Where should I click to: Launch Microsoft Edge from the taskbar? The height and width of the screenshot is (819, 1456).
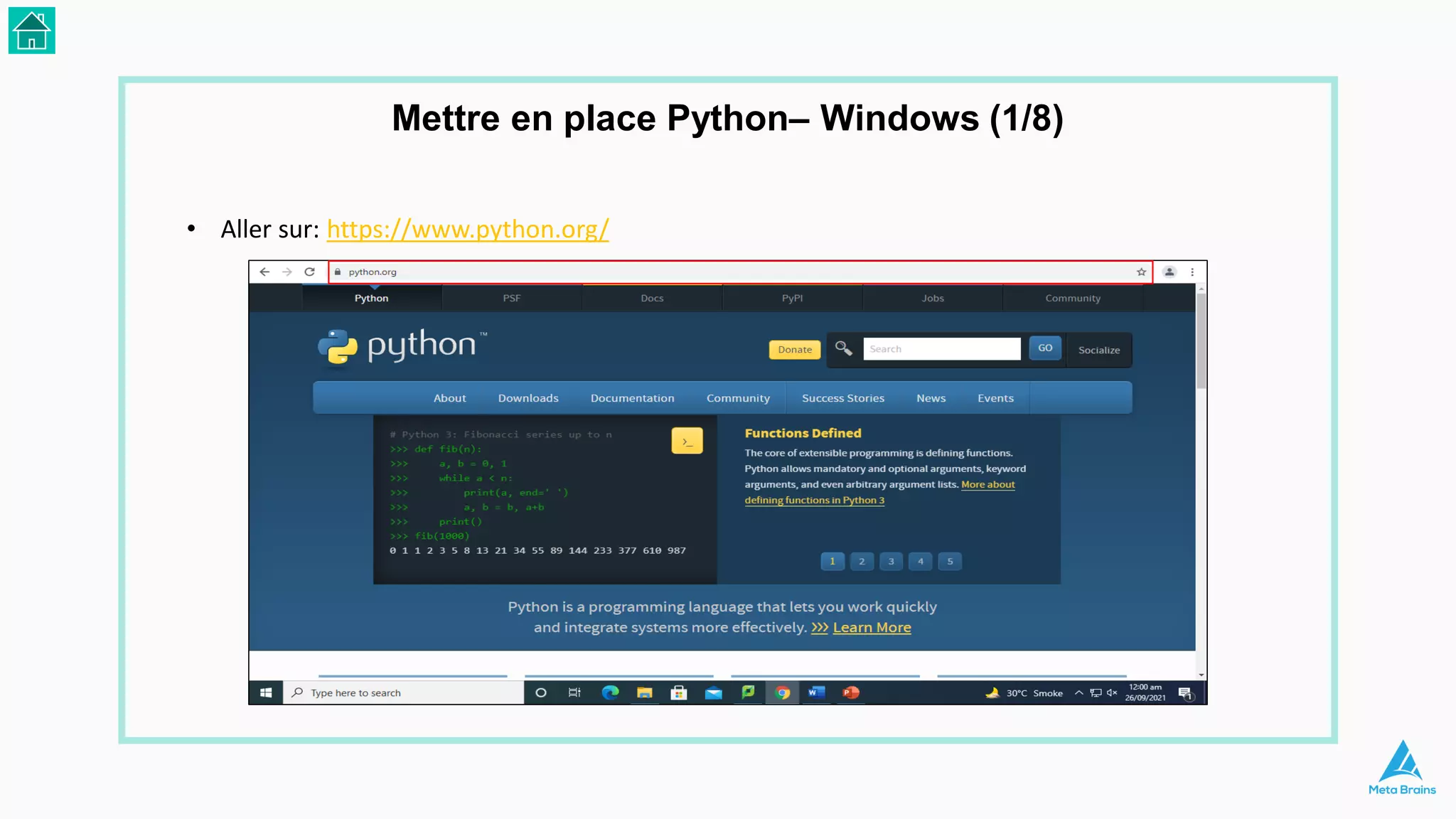610,692
